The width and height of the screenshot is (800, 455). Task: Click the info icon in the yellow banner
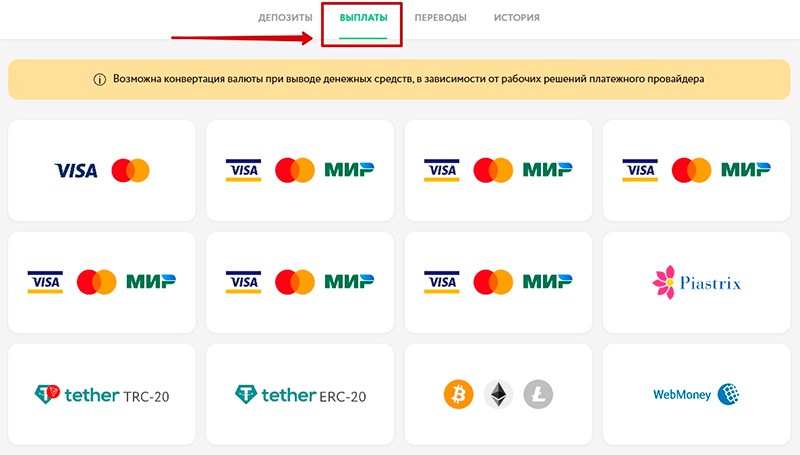(x=99, y=80)
